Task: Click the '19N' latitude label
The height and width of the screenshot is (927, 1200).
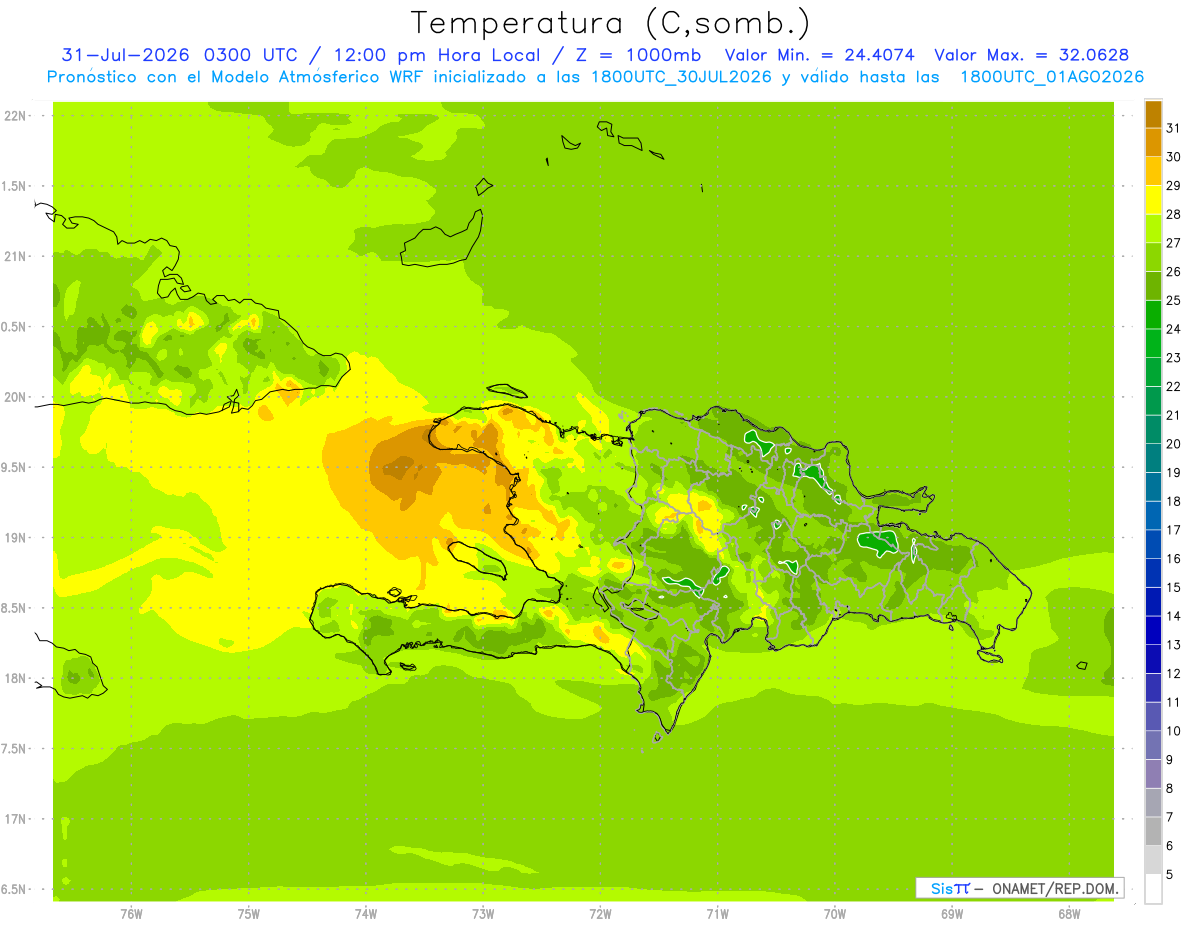Action: click(x=15, y=538)
